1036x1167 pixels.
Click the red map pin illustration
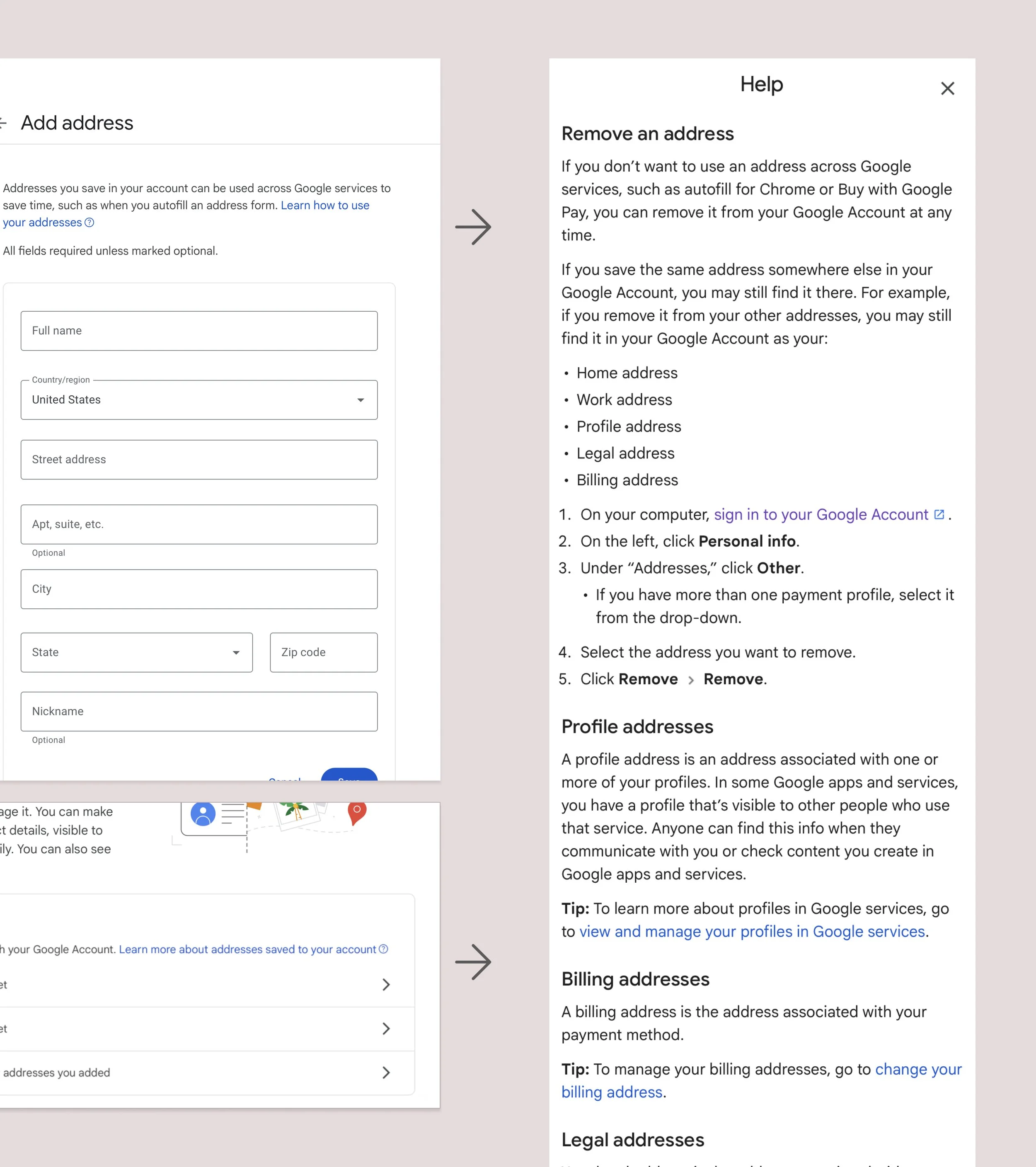[357, 812]
